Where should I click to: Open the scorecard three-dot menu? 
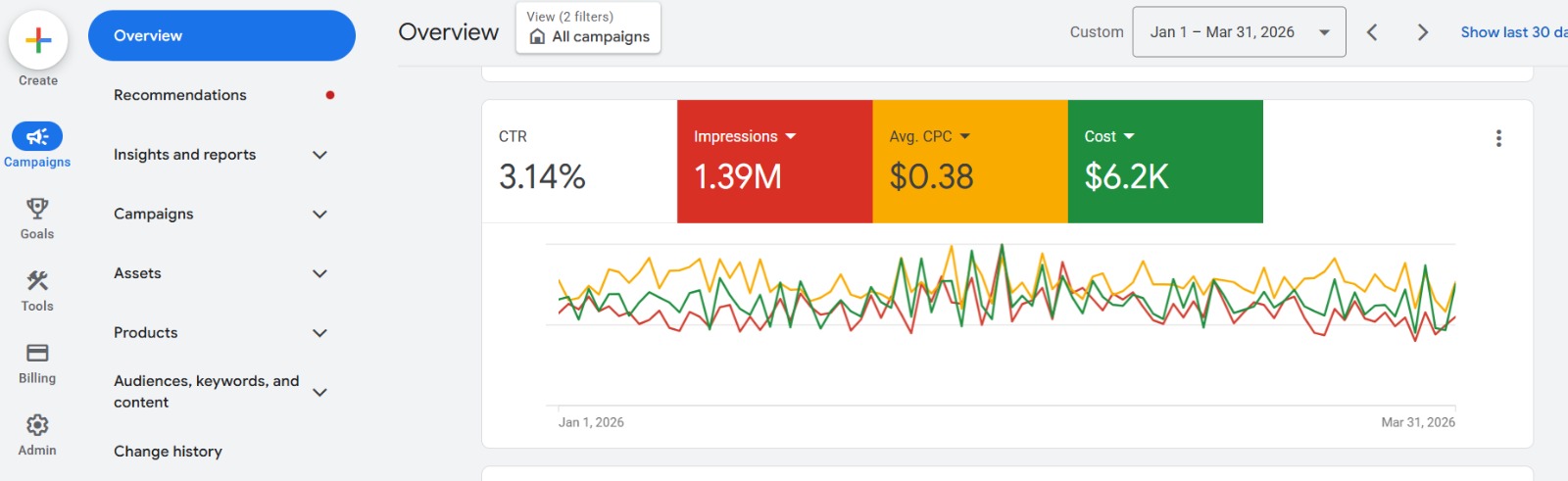pyautogui.click(x=1498, y=138)
